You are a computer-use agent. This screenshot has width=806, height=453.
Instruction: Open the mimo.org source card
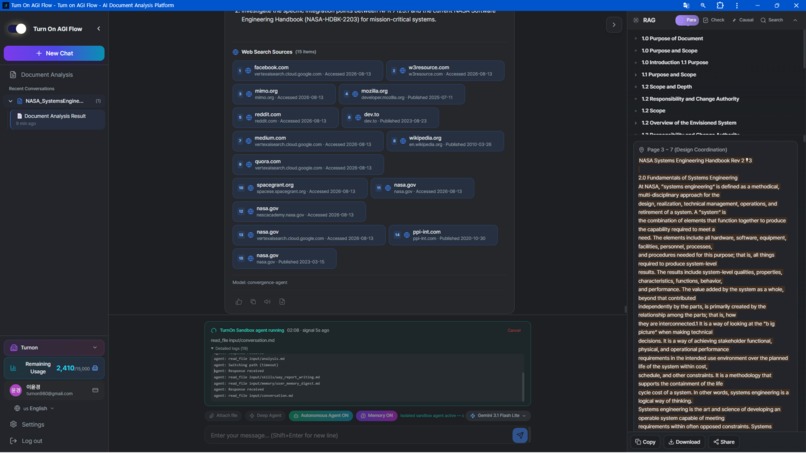284,94
